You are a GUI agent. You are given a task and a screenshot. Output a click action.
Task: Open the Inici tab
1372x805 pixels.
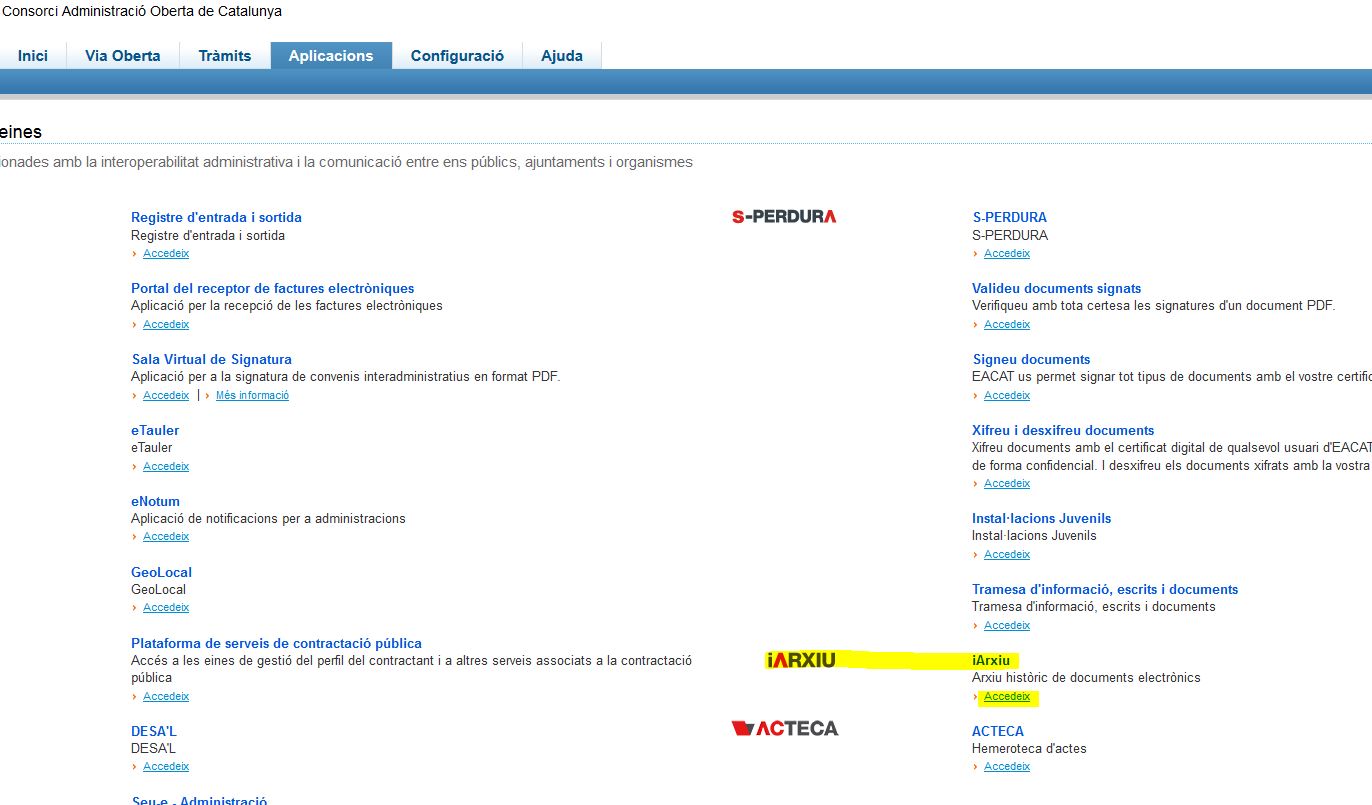click(x=33, y=56)
